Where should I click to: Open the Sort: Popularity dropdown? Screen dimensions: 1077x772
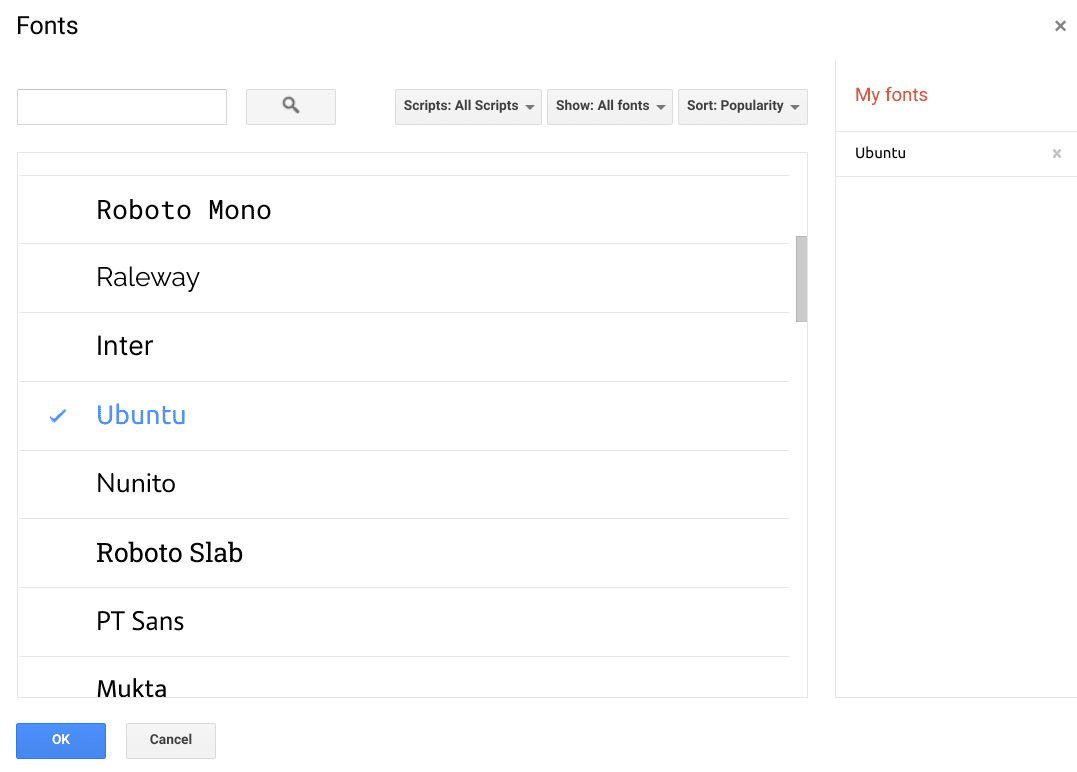[x=742, y=106]
